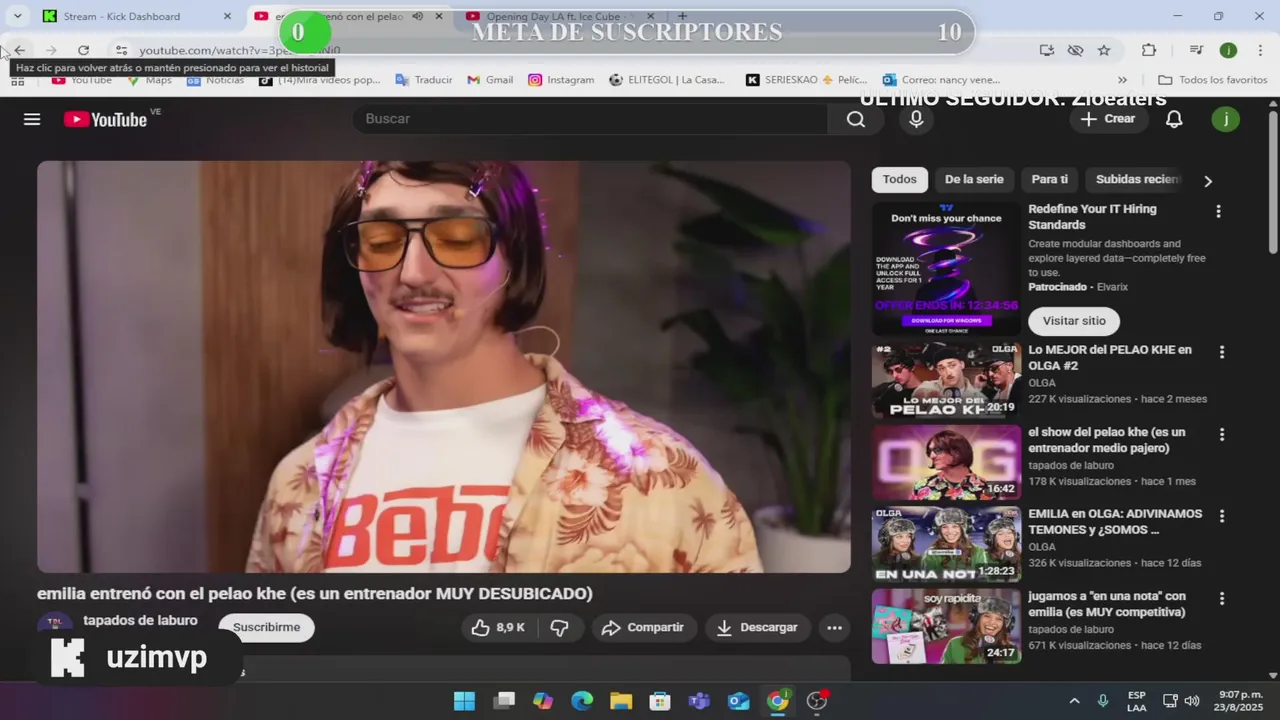Open the crossed-out eye icon in address bar

1075,50
